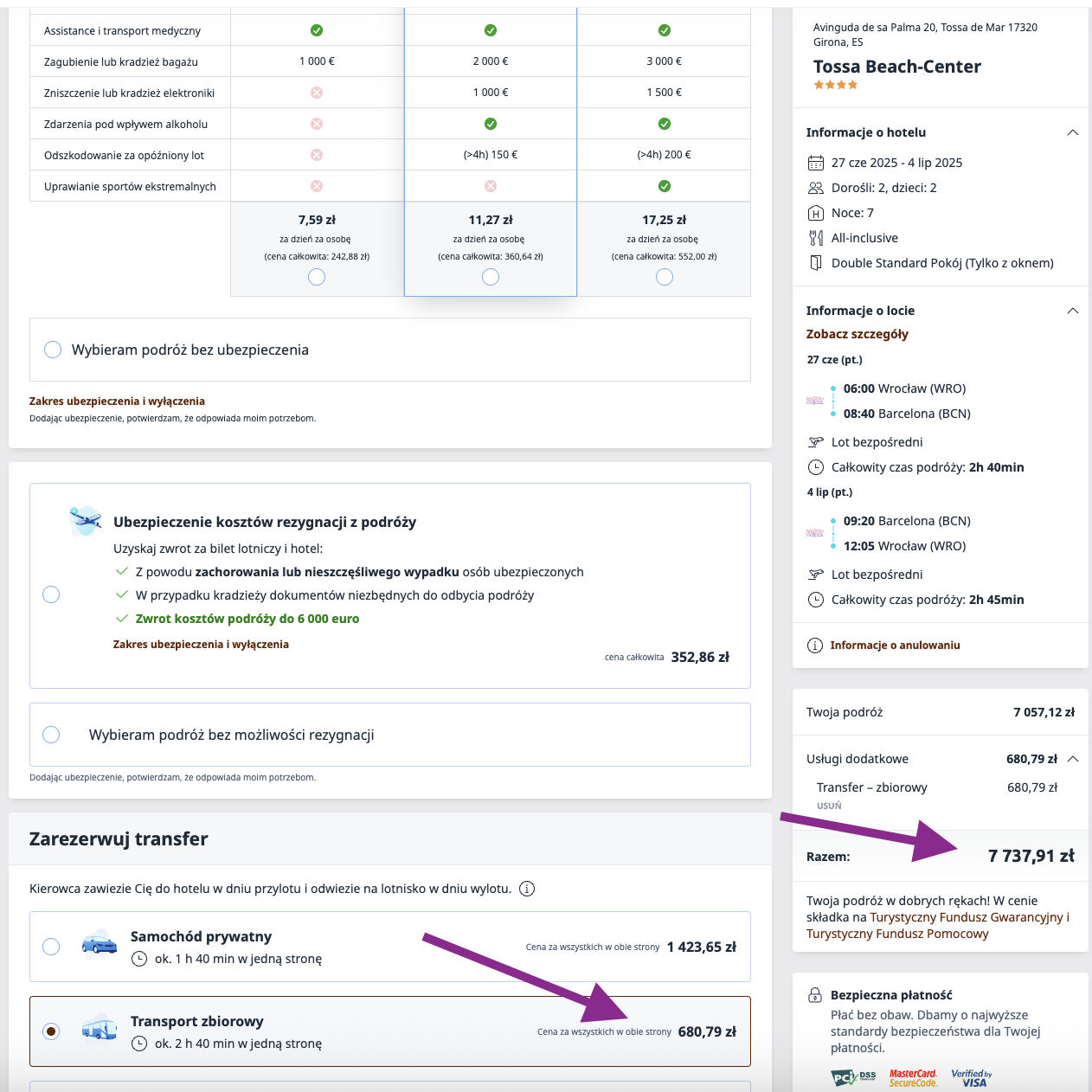Select the 17,25 zł insurance plan
Viewport: 1092px width, 1092px height.
click(665, 277)
